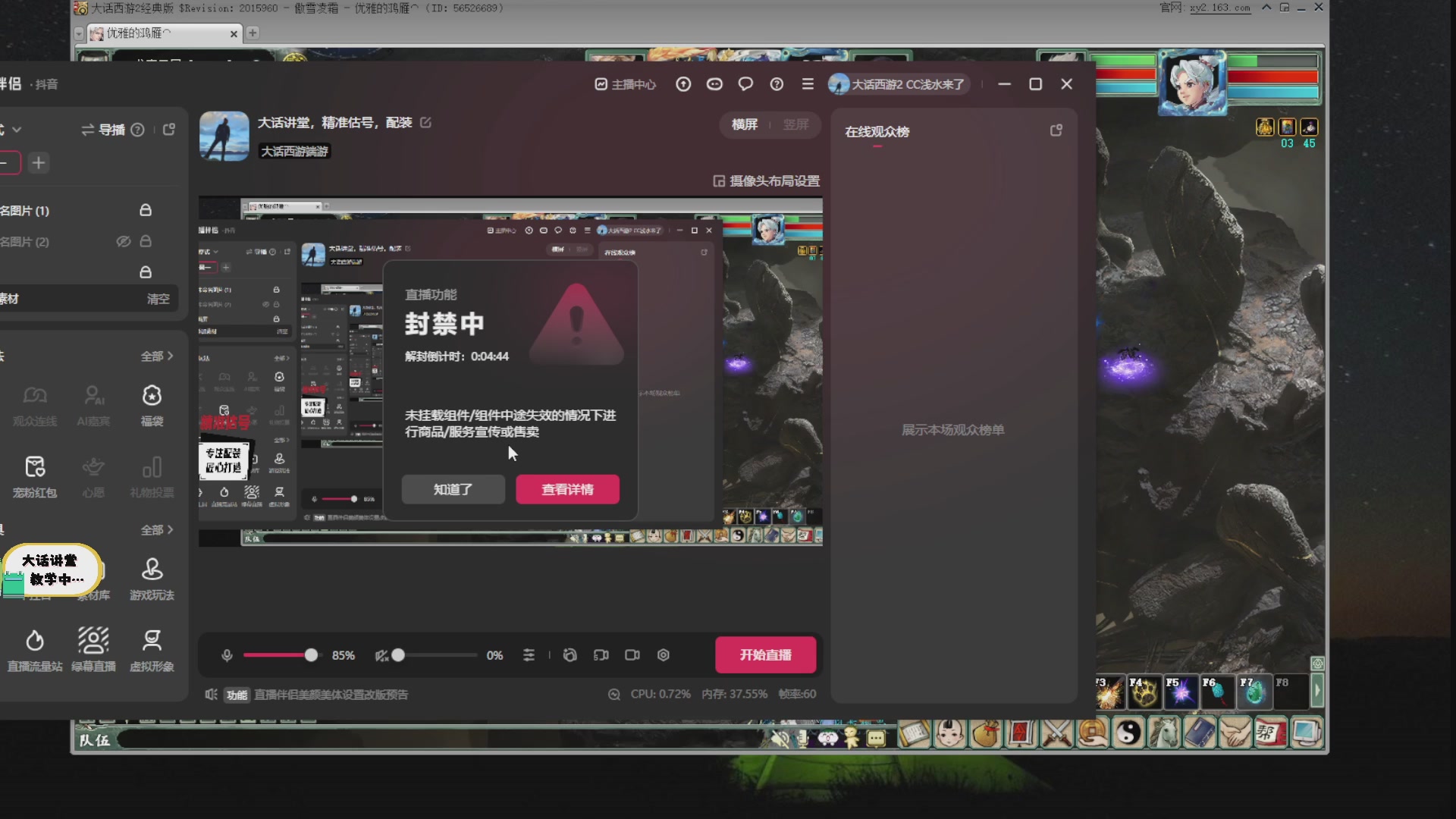The image size is (1456, 819).
Task: Show the hidden 图片 (2) source
Action: coord(124,241)
